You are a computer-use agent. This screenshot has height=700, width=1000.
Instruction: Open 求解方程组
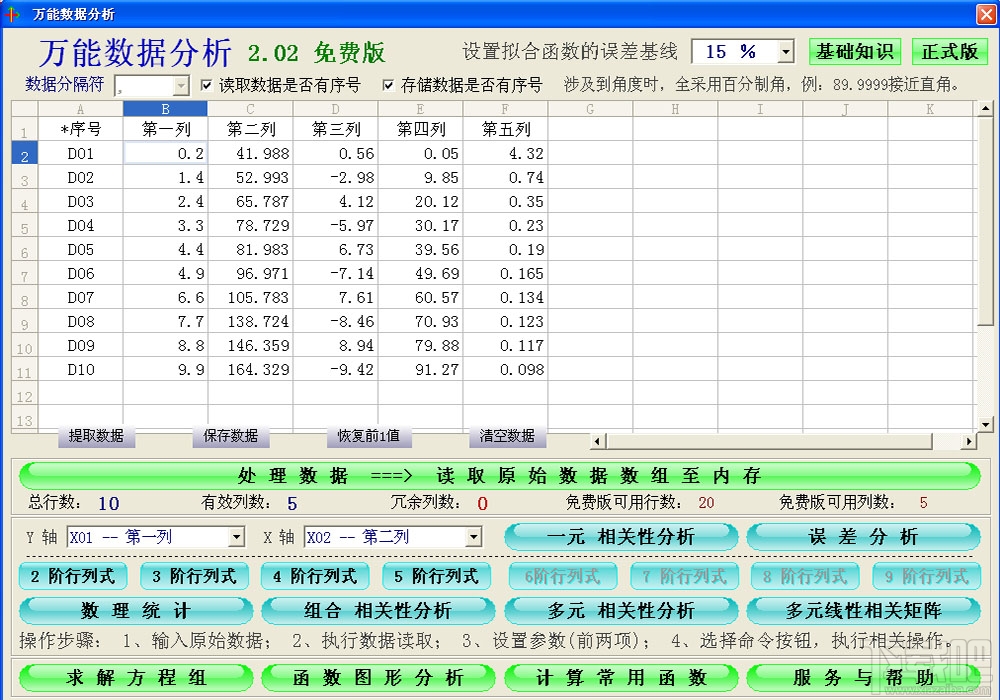pos(136,678)
